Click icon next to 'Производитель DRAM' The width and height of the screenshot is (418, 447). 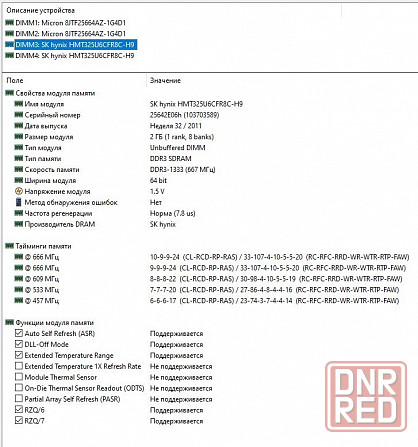(x=19, y=224)
